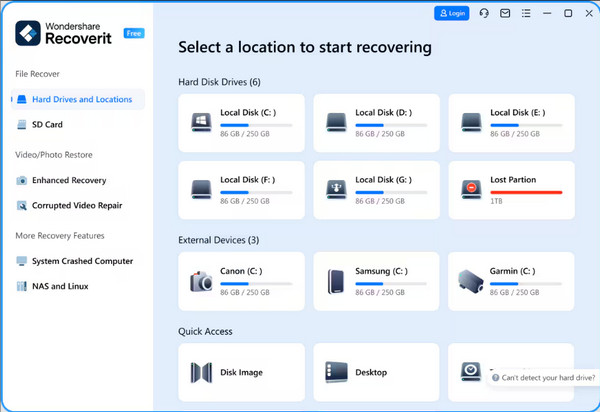The height and width of the screenshot is (412, 600).
Task: Select the Local Disk (G:) USB icon
Action: (336, 189)
